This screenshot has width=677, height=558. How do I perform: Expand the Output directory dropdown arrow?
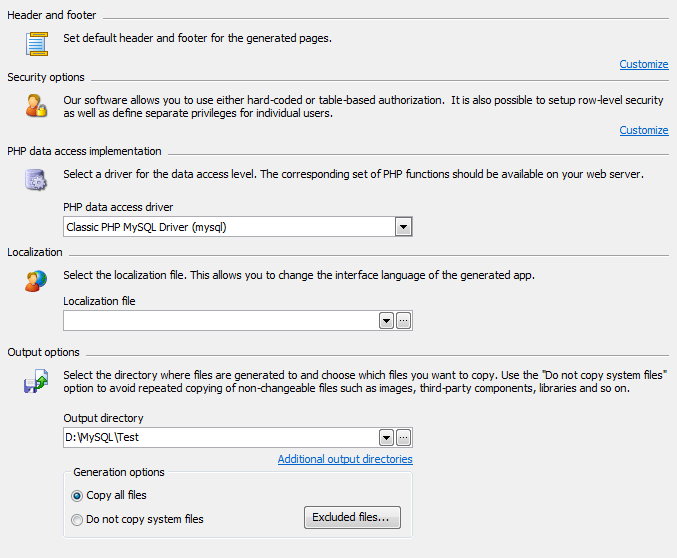(x=386, y=438)
